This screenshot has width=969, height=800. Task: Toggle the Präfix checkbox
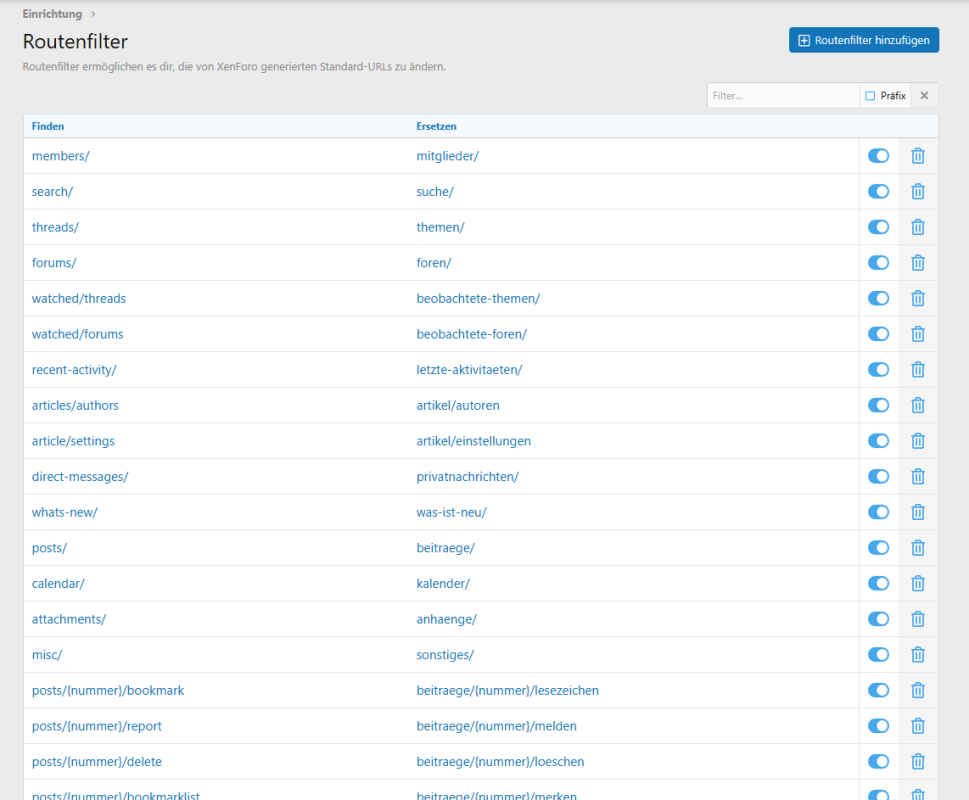pyautogui.click(x=870, y=96)
